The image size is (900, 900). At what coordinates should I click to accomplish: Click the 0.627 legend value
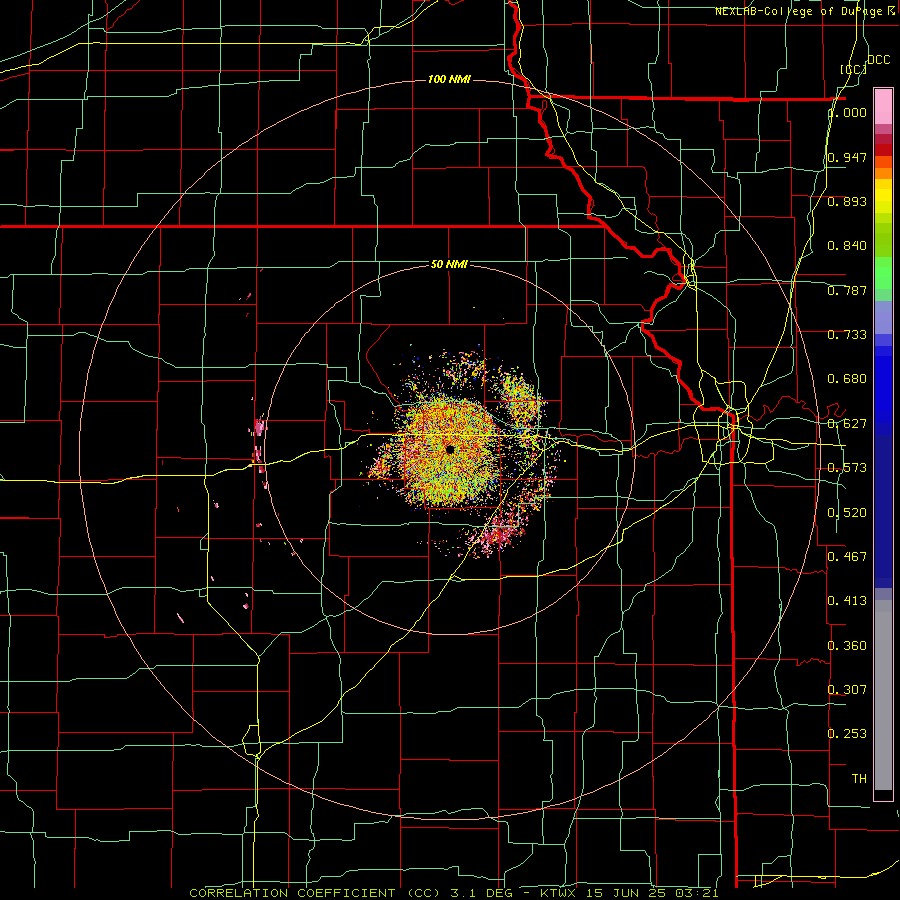[x=847, y=424]
